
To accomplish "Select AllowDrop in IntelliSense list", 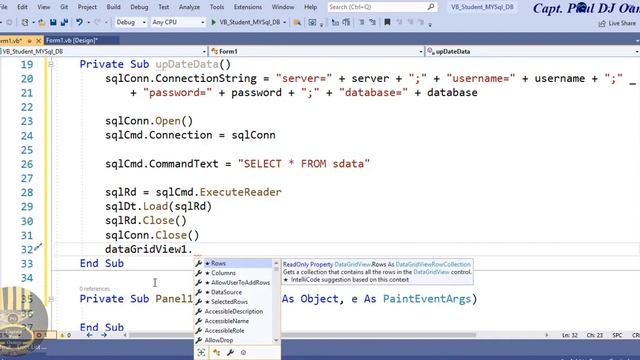I will coord(234,340).
